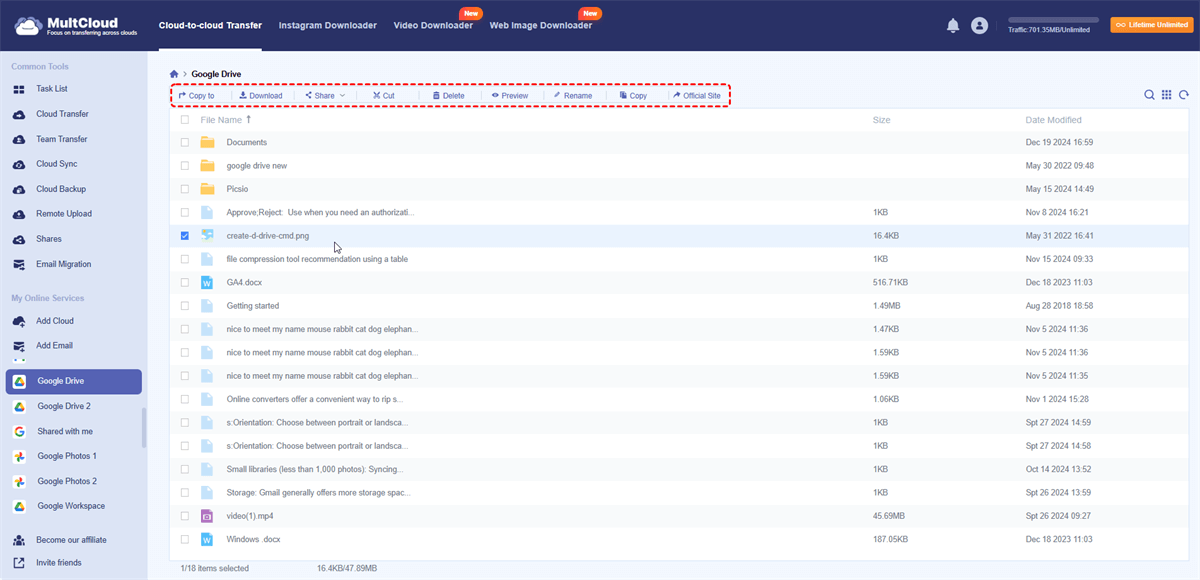Select Google Drive in sidebar

click(x=73, y=381)
